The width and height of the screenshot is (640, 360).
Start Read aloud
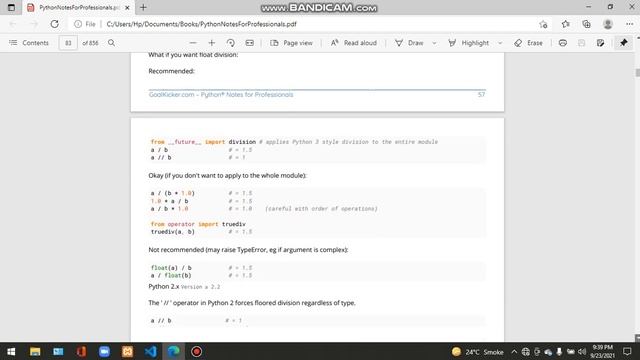point(353,43)
